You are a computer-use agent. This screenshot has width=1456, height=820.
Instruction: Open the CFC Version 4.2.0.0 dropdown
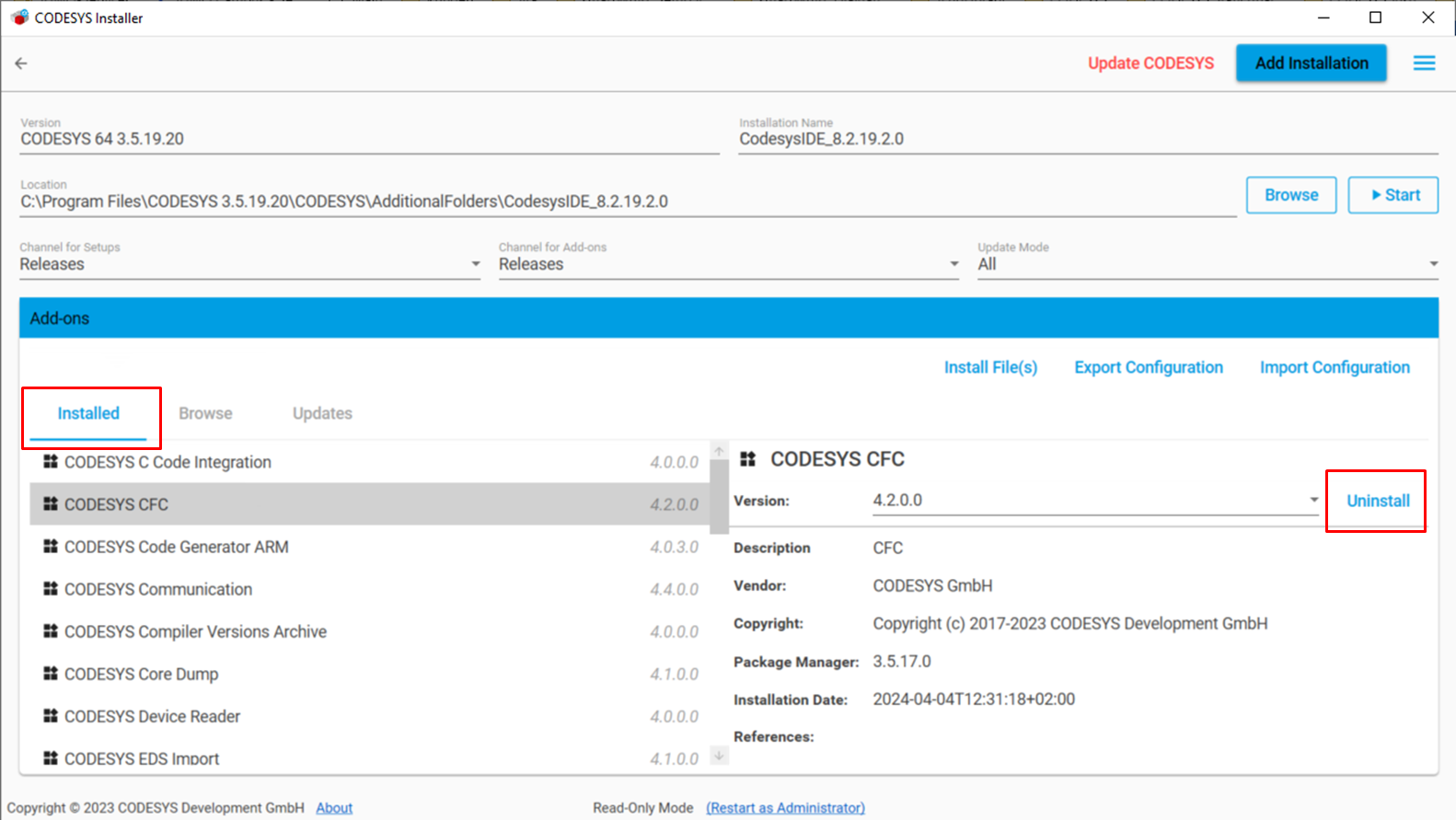[x=1313, y=501]
